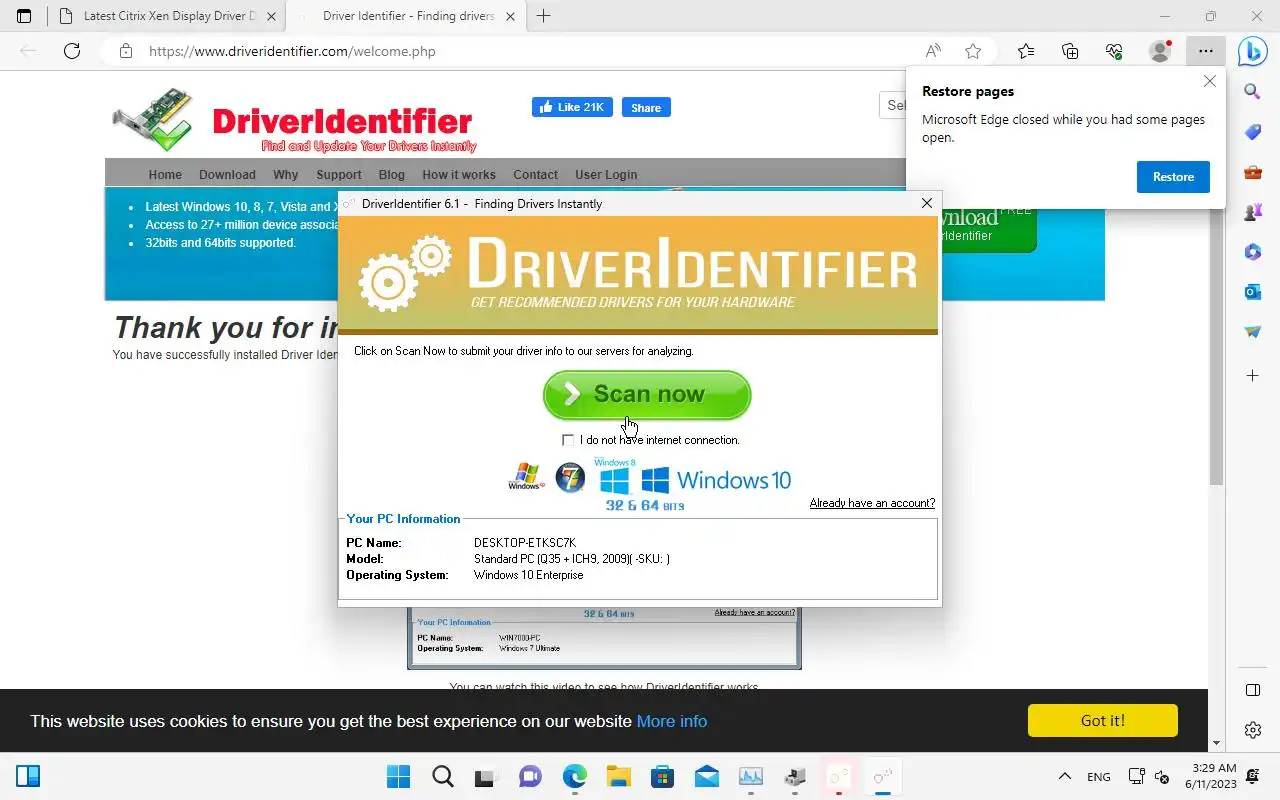Image resolution: width=1280 pixels, height=800 pixels.
Task: Open Task View on the taskbar
Action: (486, 777)
